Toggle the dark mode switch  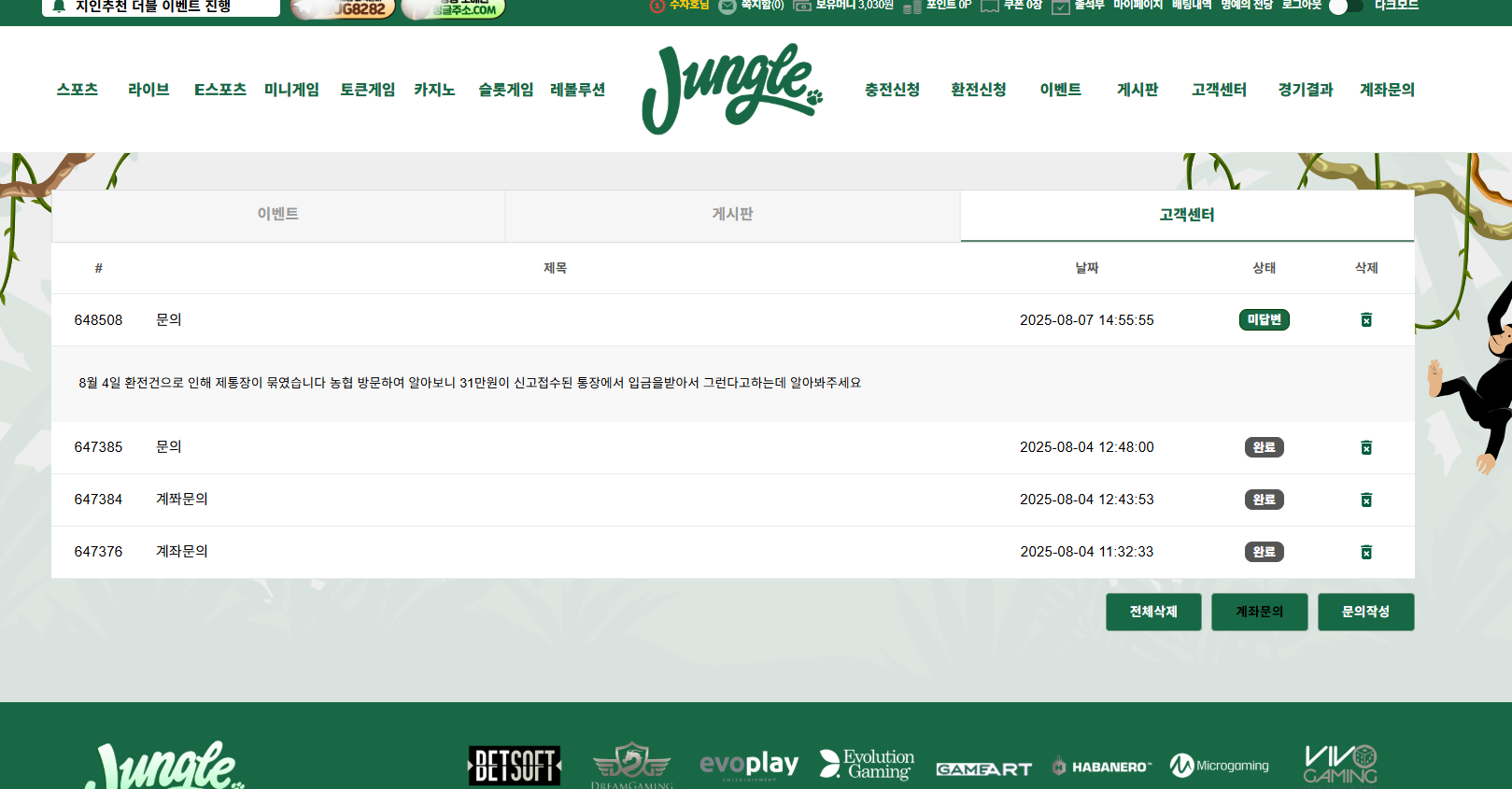pos(1345,7)
